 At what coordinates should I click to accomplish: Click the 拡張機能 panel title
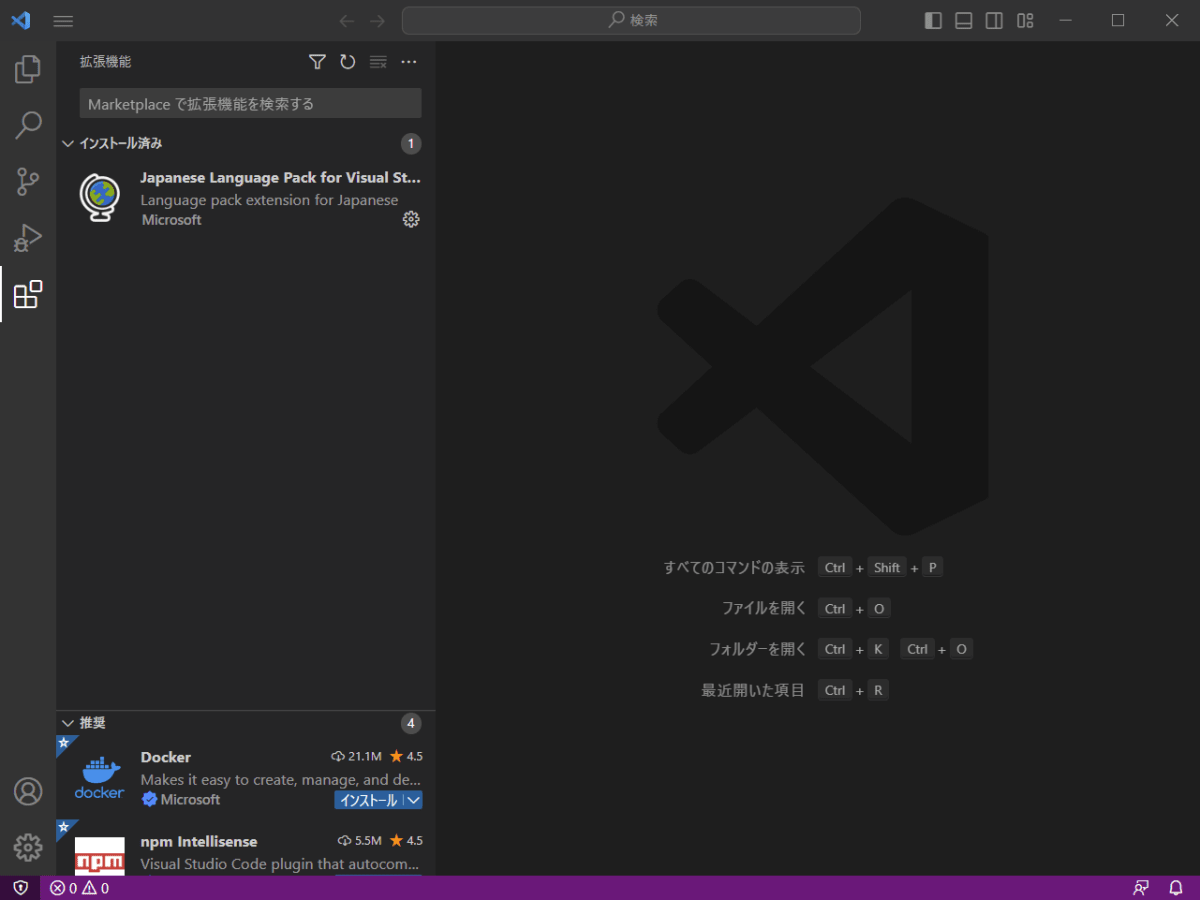(x=105, y=62)
